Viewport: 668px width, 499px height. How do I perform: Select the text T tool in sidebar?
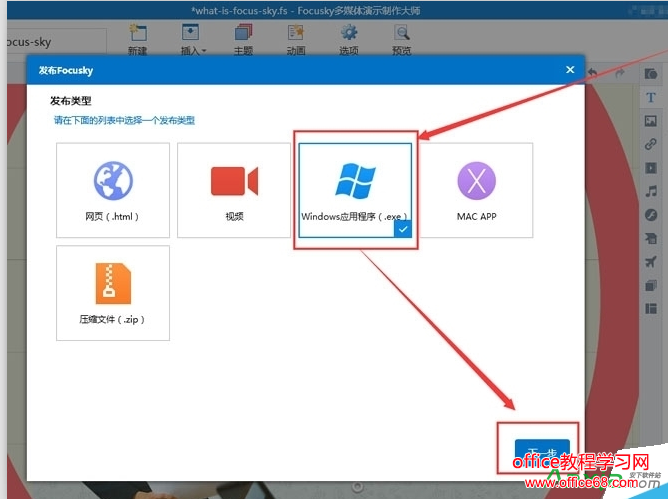pos(651,98)
